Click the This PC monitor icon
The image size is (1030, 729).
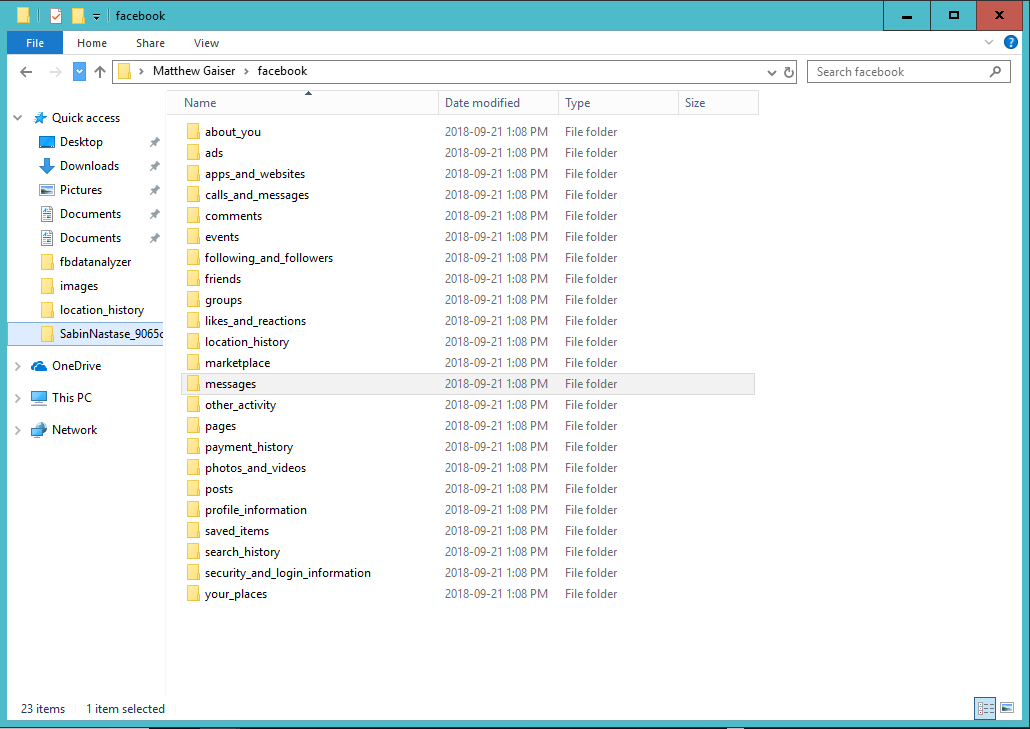pos(39,398)
